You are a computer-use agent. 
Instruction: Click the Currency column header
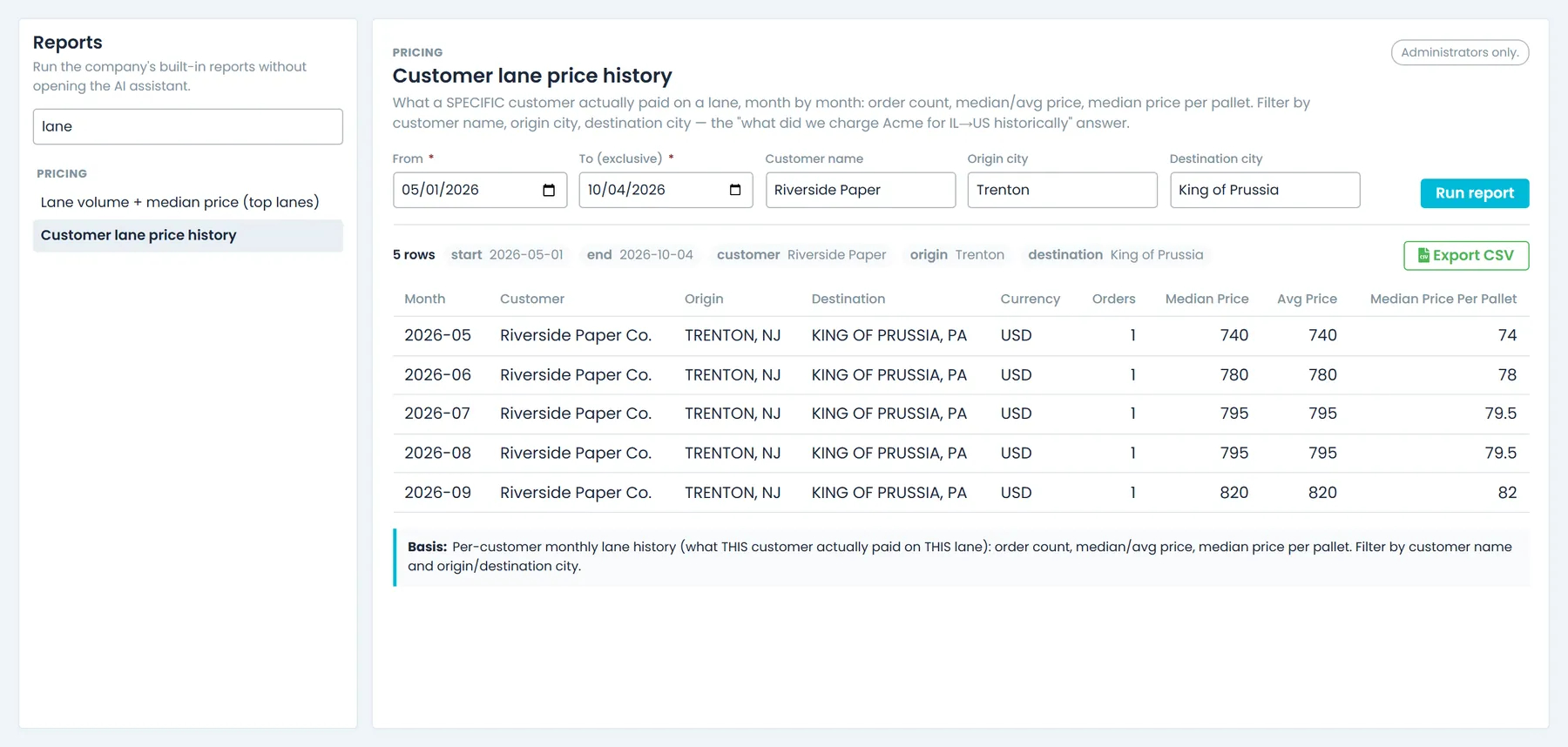1030,299
